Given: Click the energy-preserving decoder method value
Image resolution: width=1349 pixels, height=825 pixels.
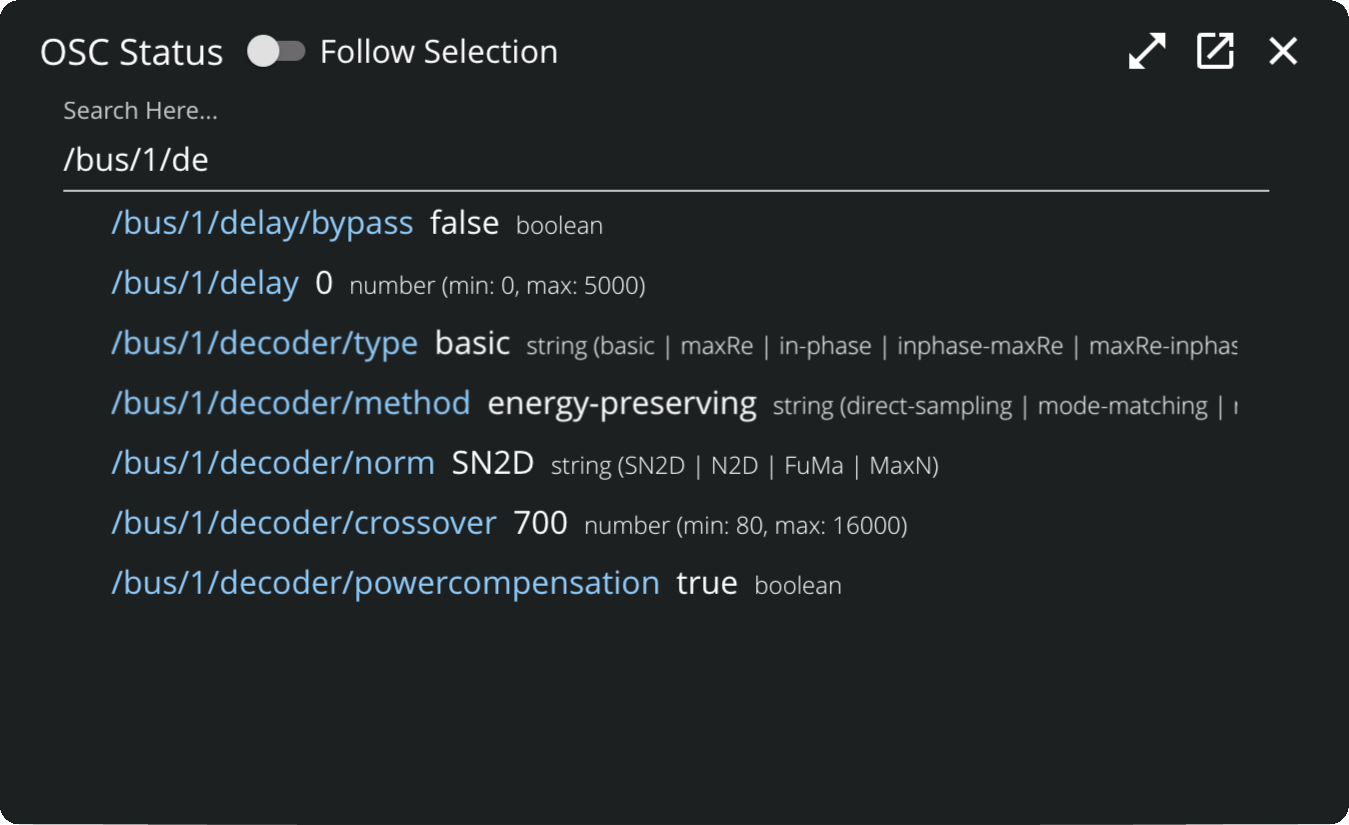Looking at the screenshot, I should [x=621, y=404].
